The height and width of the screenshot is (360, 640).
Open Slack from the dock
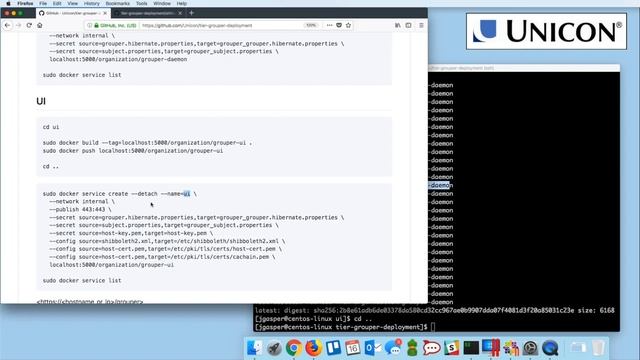coord(451,348)
